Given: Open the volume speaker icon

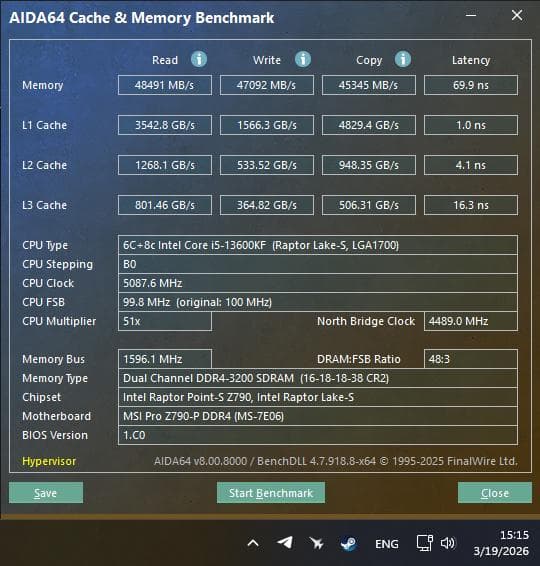Looking at the screenshot, I should pyautogui.click(x=448, y=543).
